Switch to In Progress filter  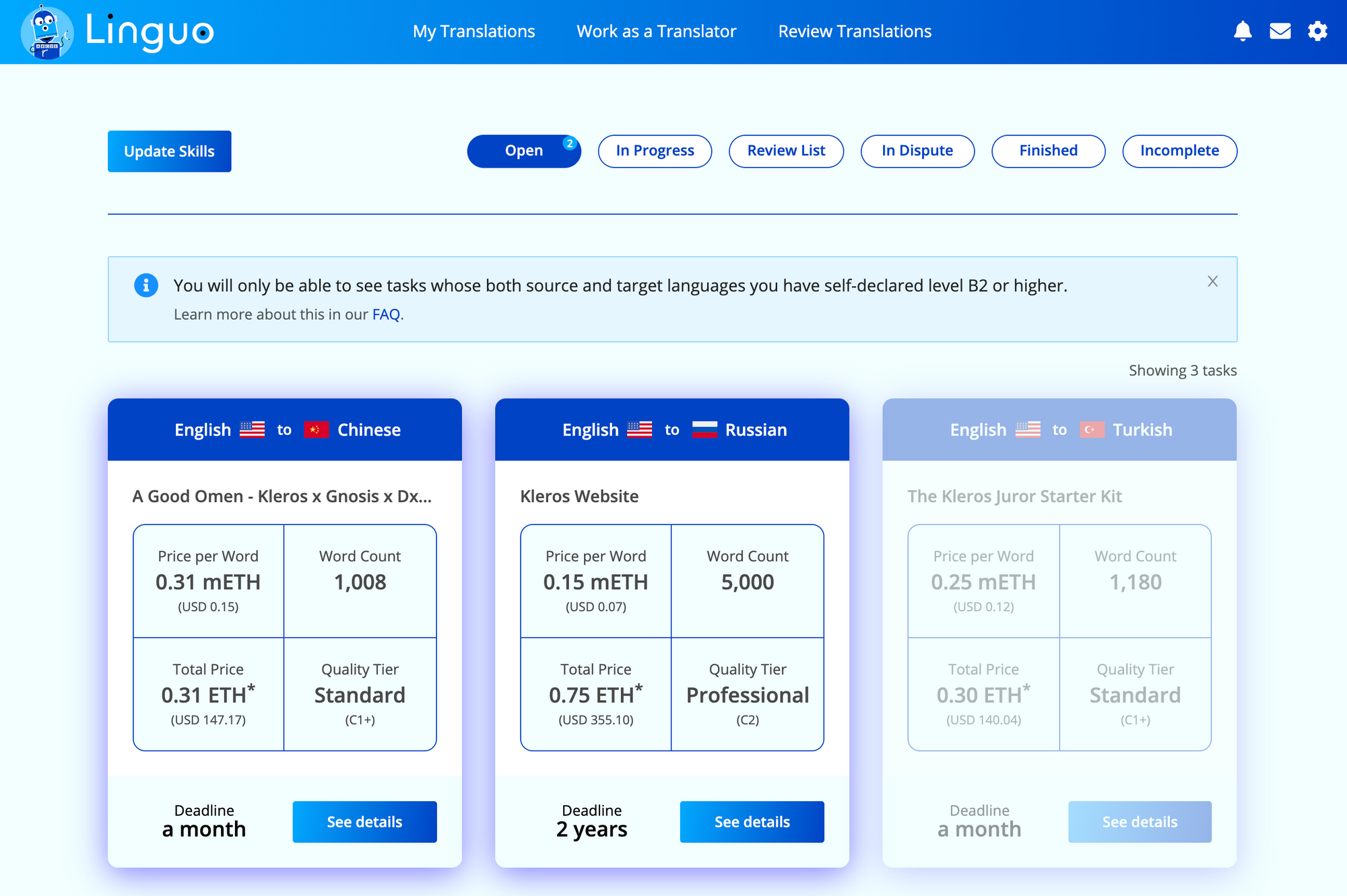click(x=655, y=151)
